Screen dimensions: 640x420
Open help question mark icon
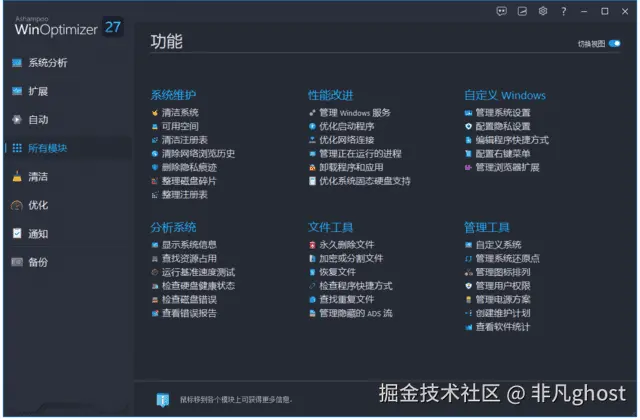(564, 11)
